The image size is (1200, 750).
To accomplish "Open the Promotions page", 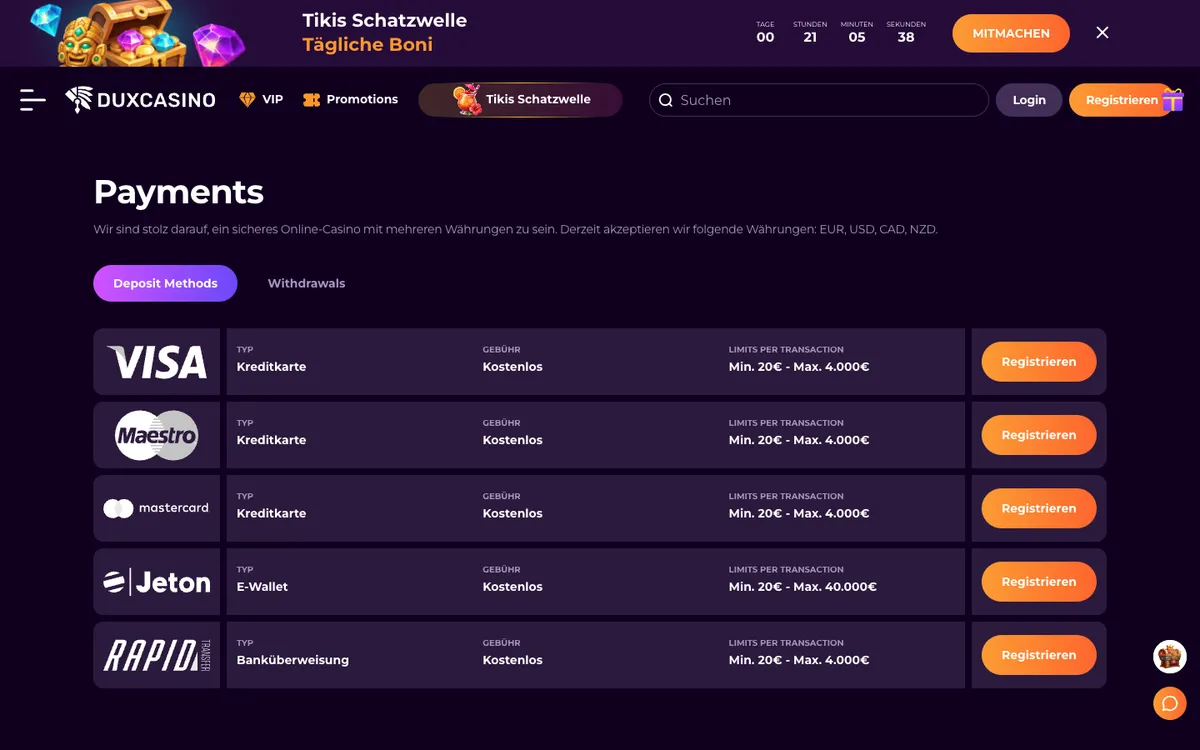I will 350,99.
